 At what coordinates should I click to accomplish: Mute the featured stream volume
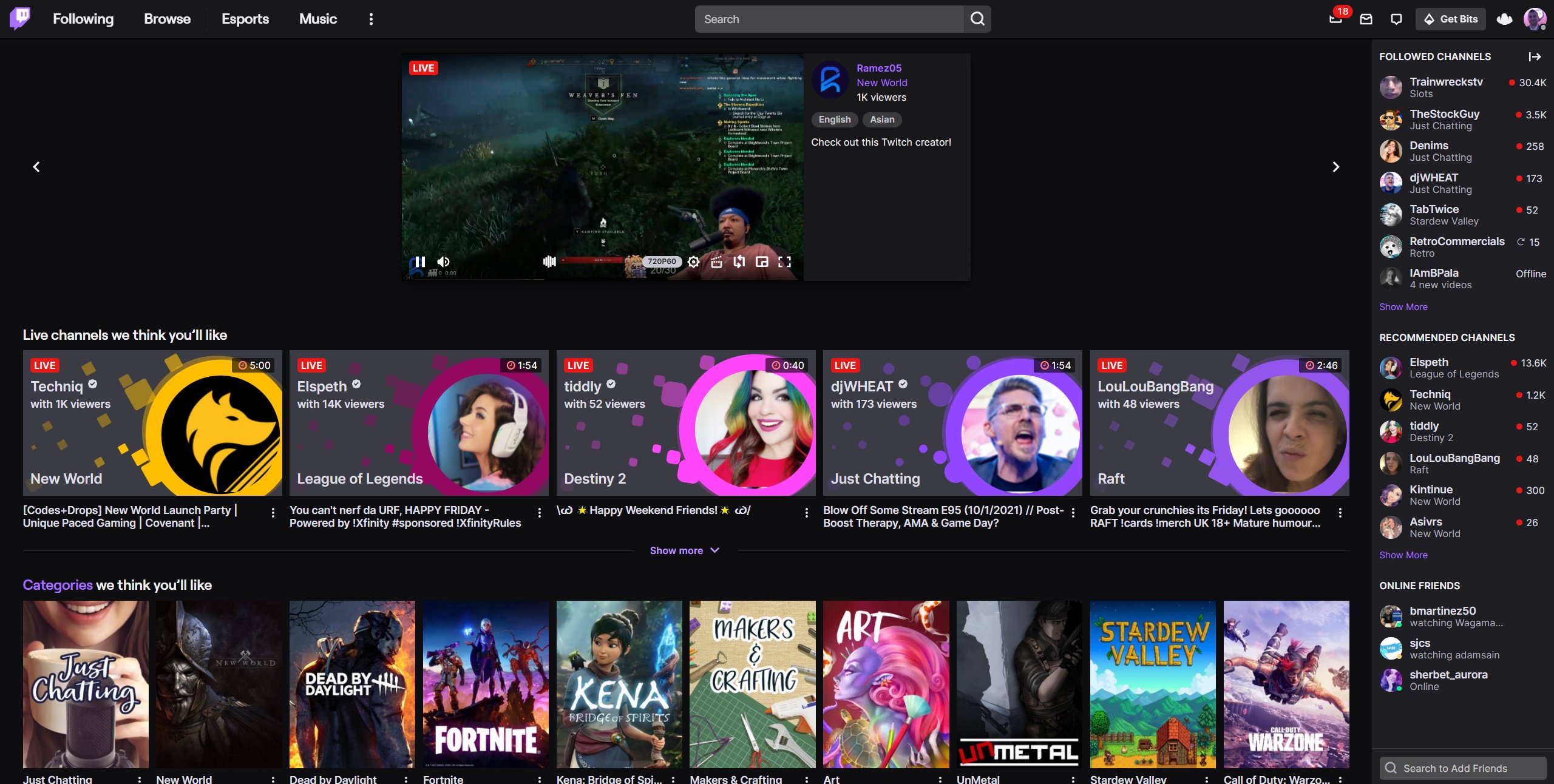click(444, 262)
